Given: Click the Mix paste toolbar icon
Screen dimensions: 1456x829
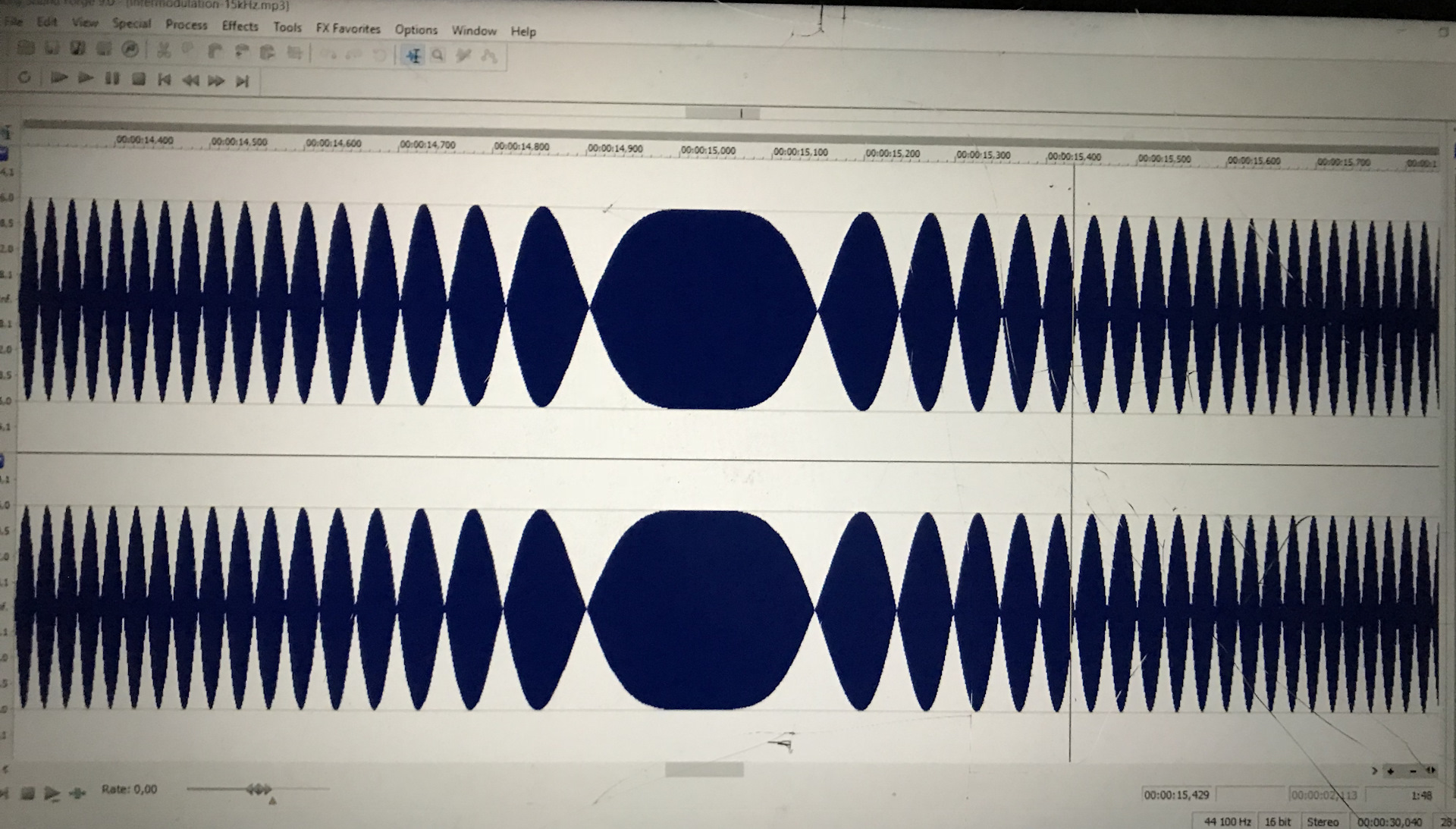Looking at the screenshot, I should click(x=242, y=52).
